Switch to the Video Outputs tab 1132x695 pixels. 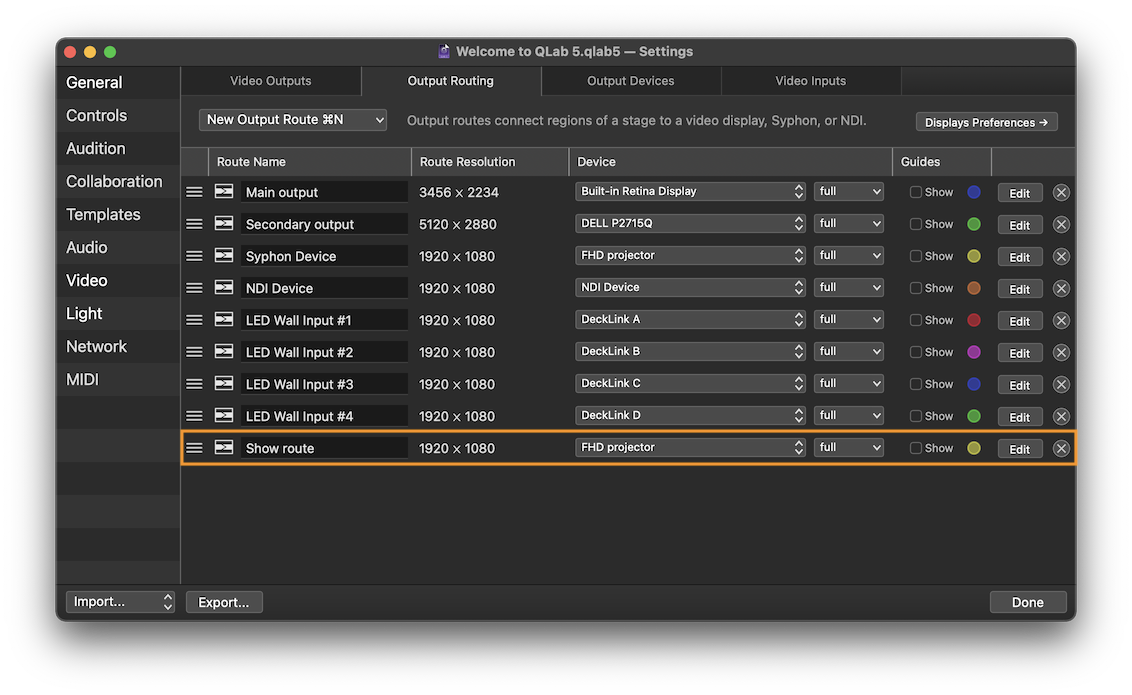pos(271,81)
